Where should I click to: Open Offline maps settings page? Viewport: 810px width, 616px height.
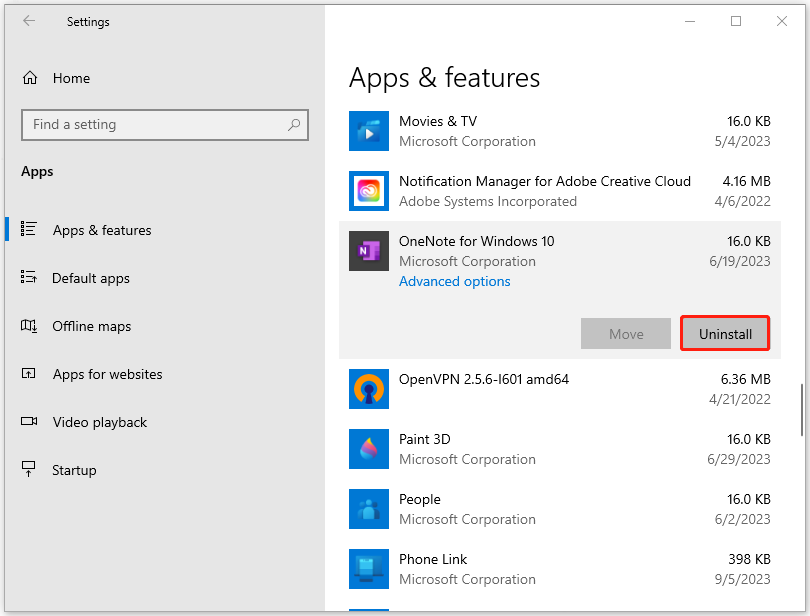[x=92, y=326]
